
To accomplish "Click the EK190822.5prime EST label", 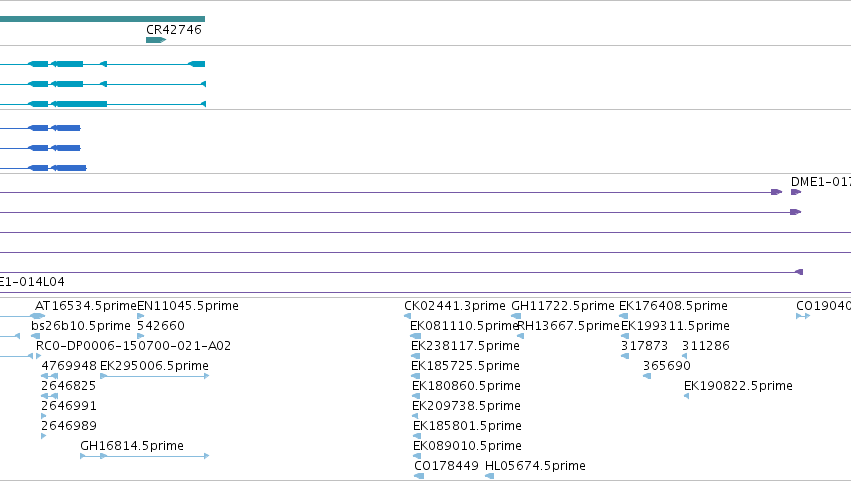I will pyautogui.click(x=738, y=386).
